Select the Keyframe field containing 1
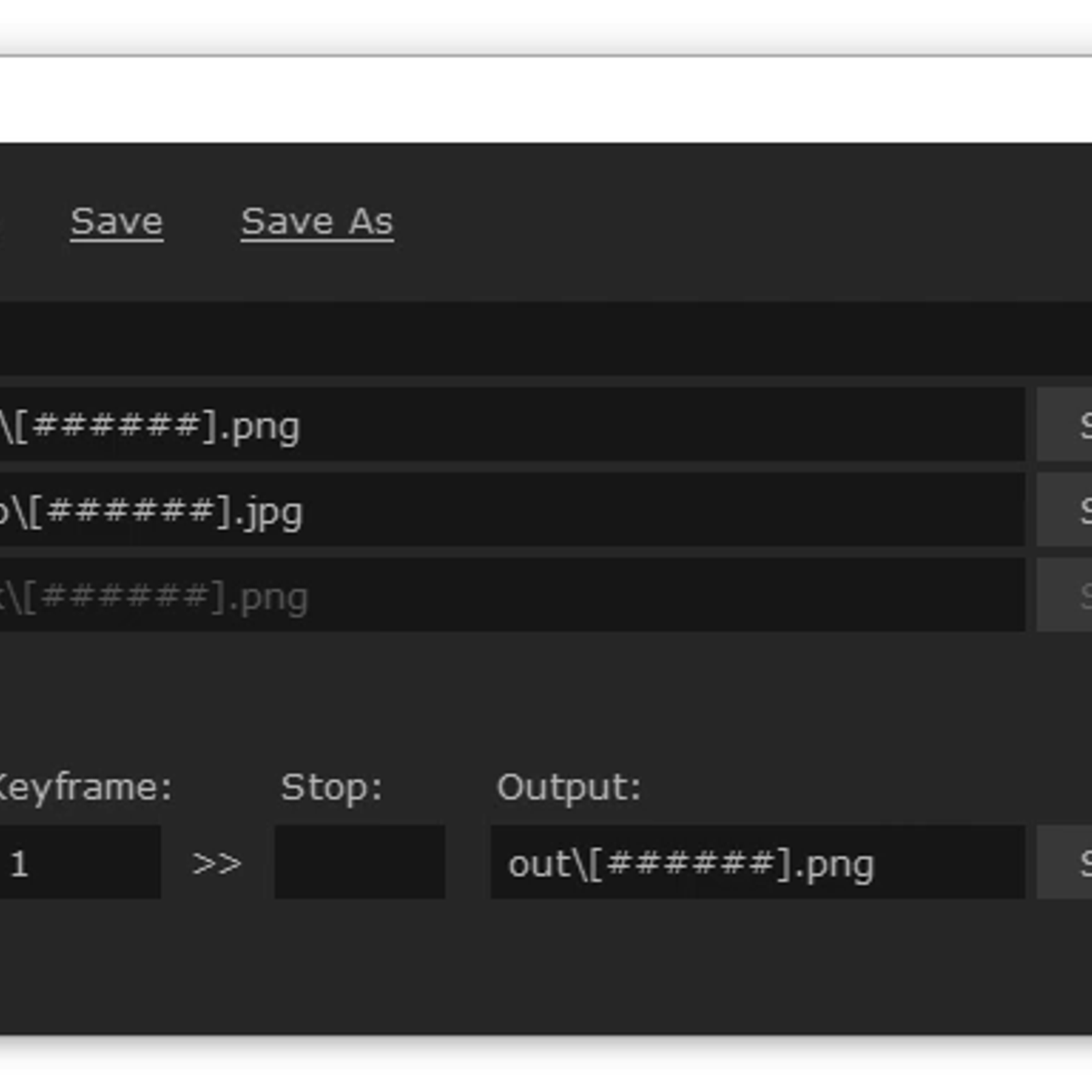The image size is (1092, 1092). coord(81,863)
